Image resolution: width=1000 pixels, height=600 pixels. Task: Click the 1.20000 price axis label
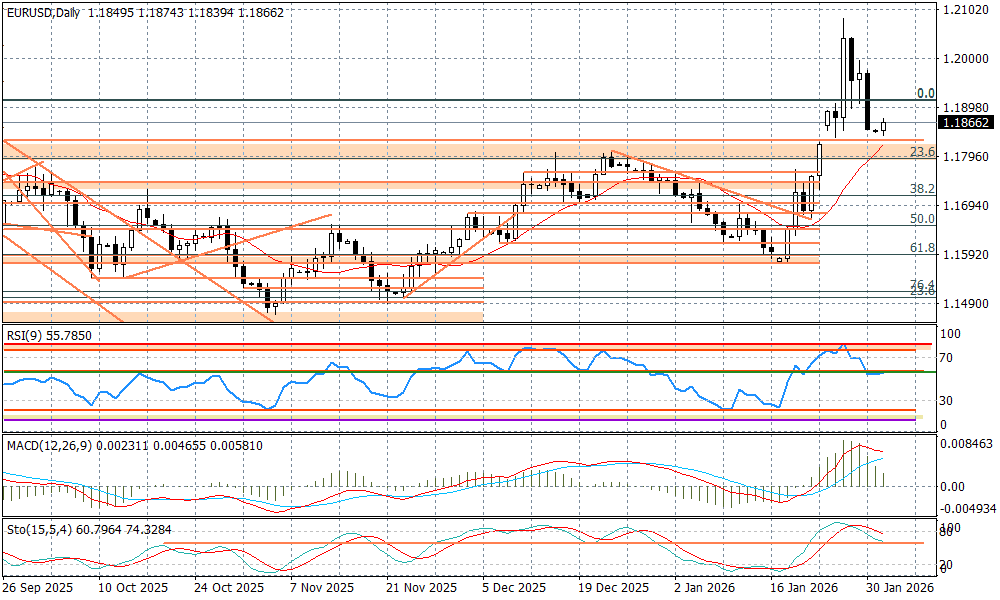(x=965, y=59)
